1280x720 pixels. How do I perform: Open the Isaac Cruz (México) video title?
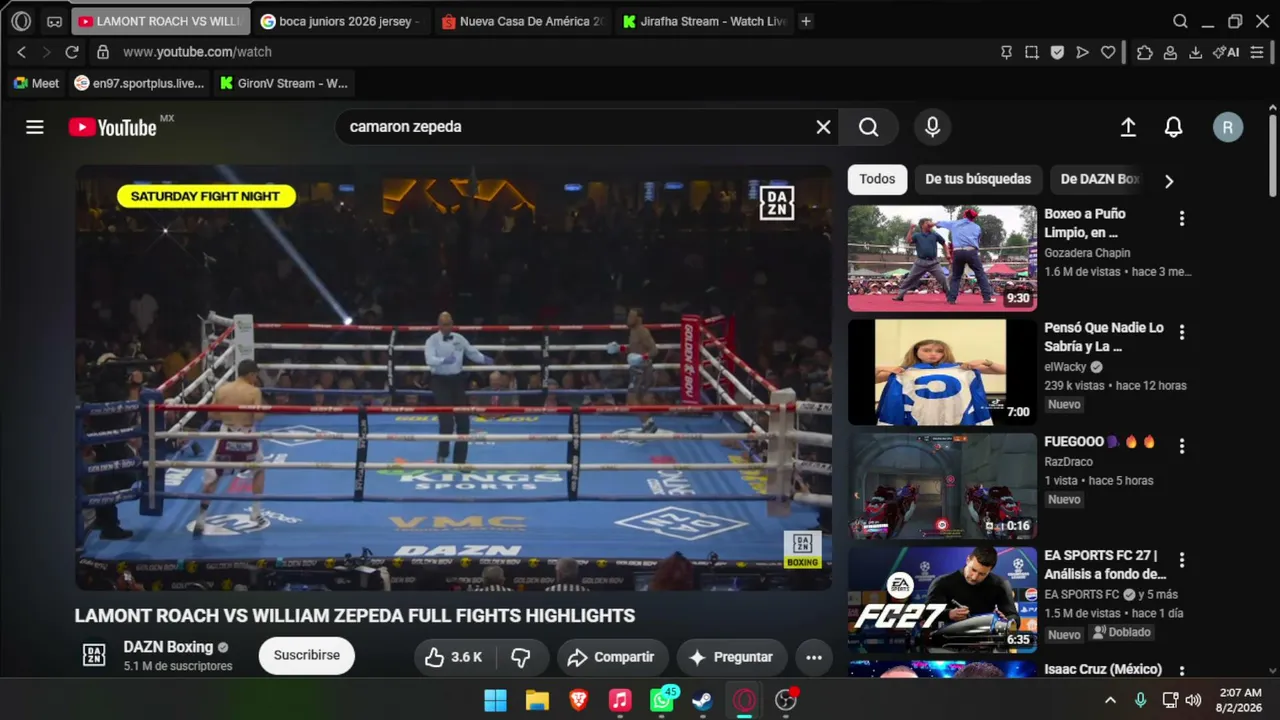click(1103, 669)
